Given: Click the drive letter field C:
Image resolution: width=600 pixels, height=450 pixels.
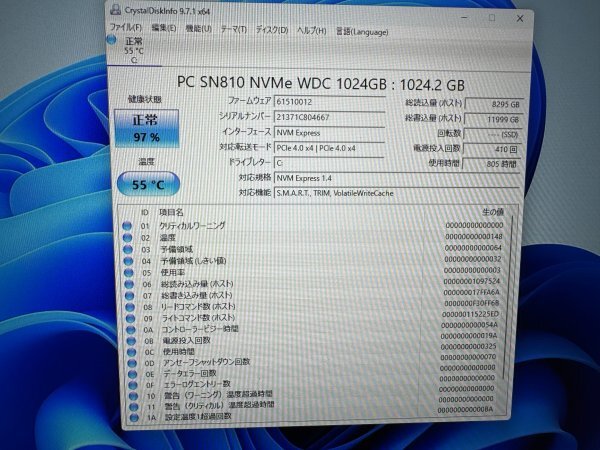Looking at the screenshot, I should [329, 163].
